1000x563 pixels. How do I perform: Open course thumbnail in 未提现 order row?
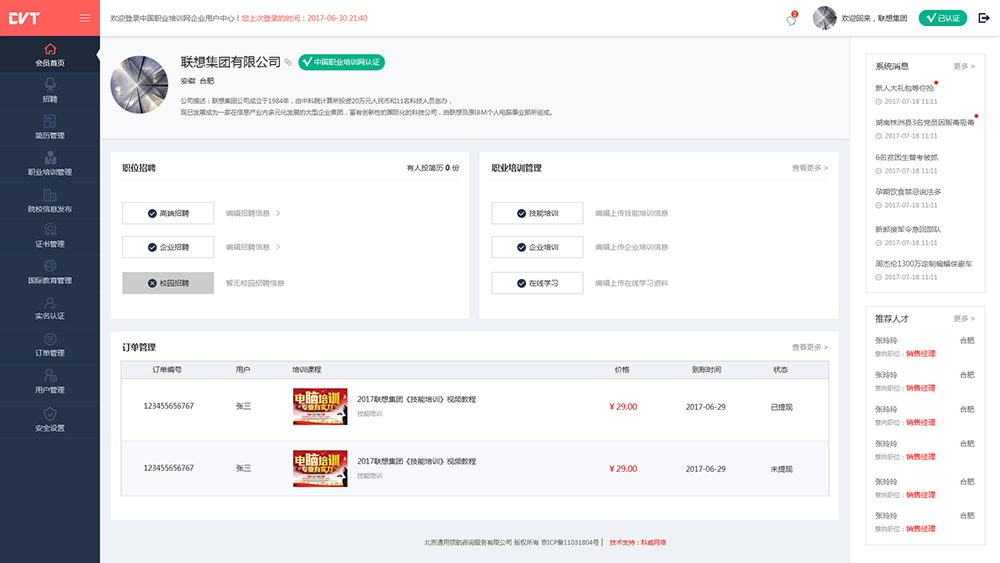[320, 468]
